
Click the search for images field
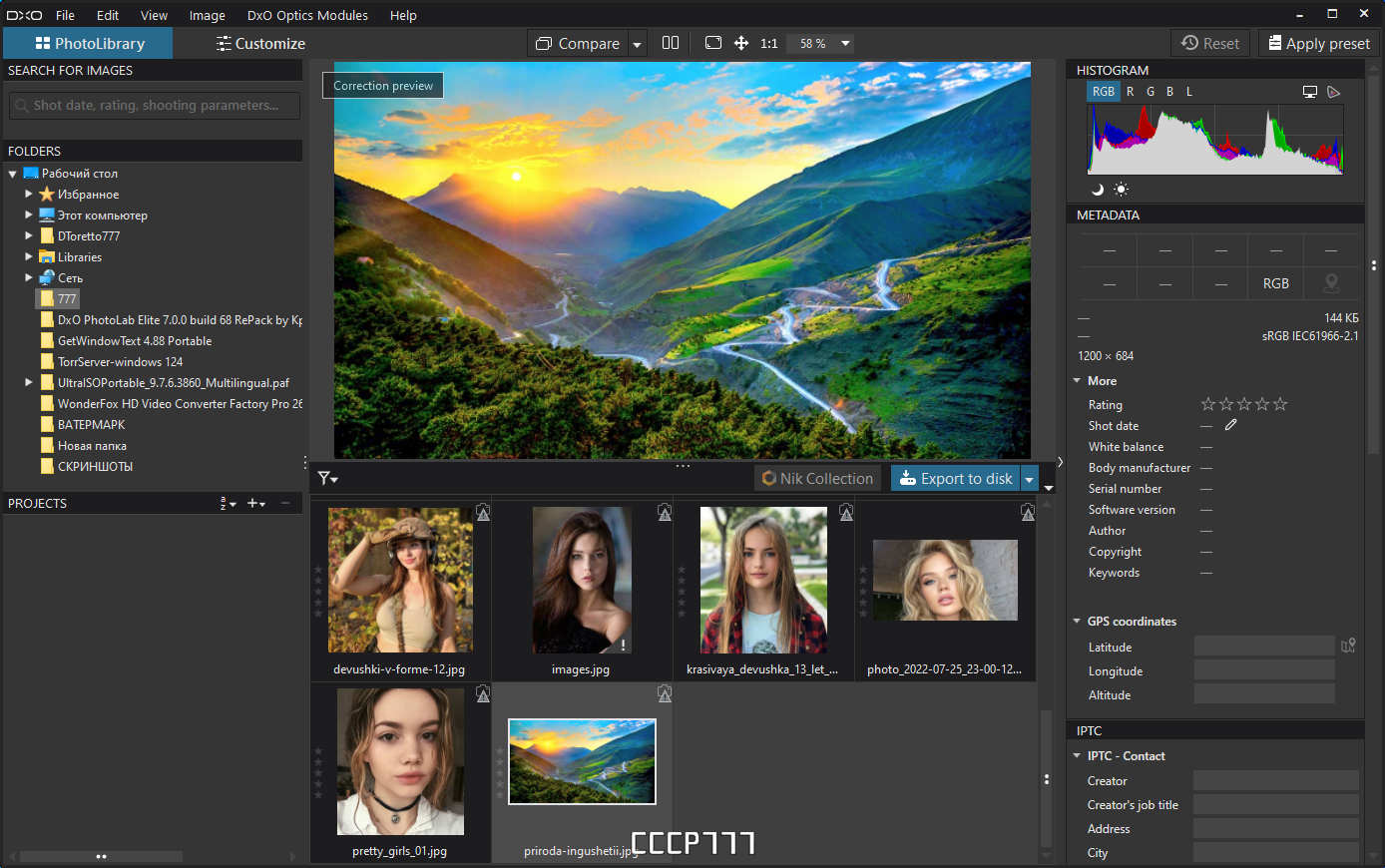[155, 105]
